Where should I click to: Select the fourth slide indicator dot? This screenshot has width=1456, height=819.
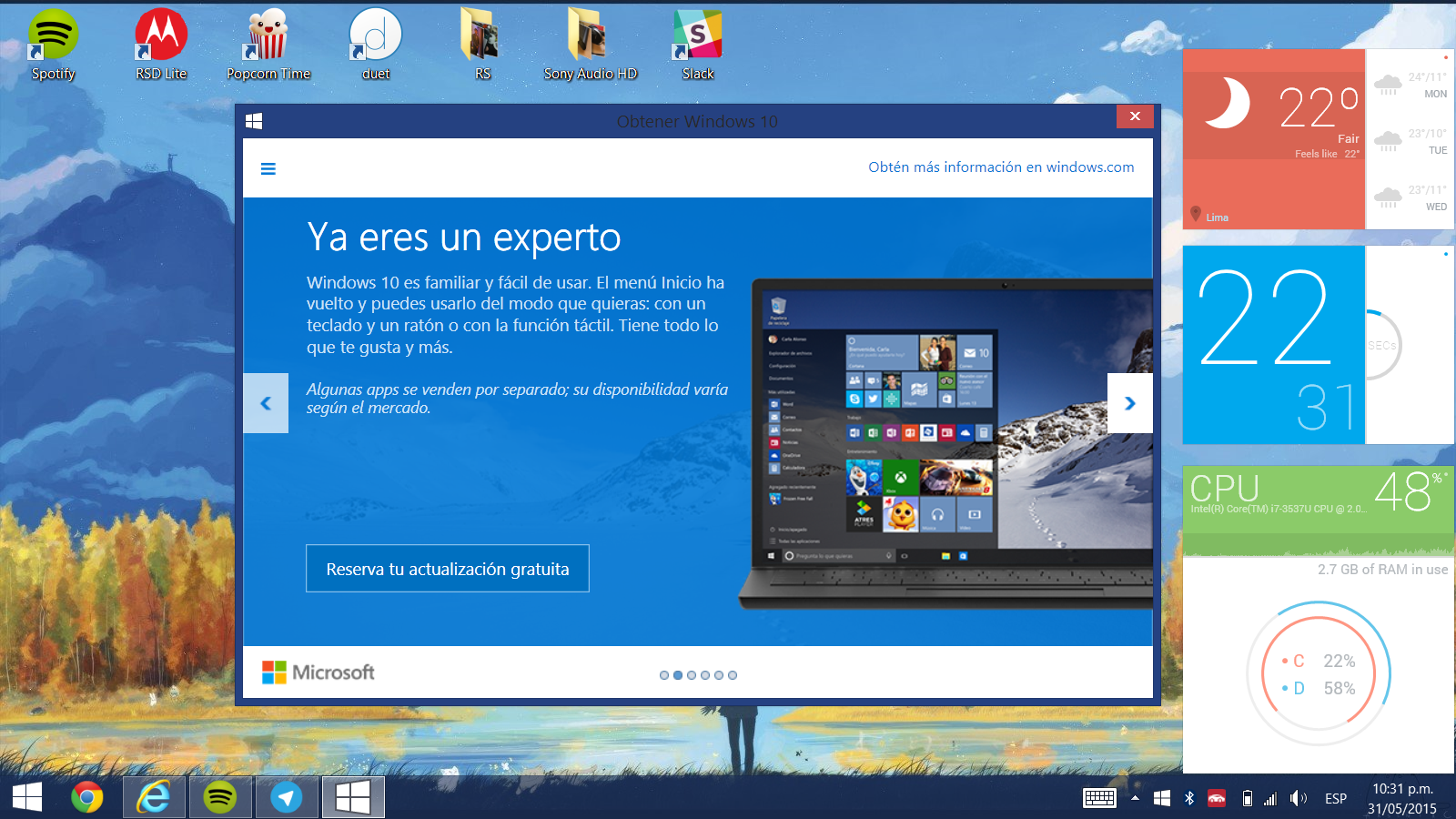click(705, 675)
